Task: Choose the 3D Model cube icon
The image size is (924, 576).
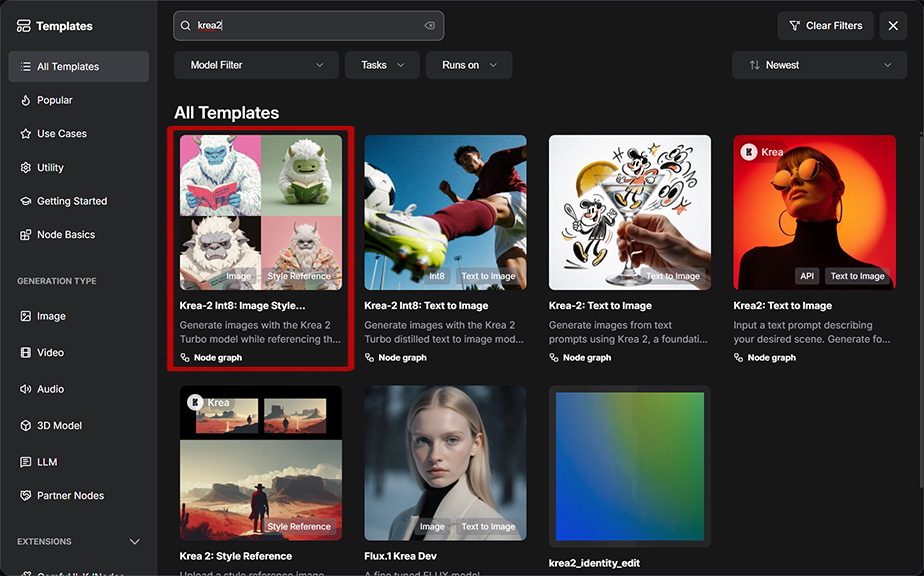Action: point(25,426)
